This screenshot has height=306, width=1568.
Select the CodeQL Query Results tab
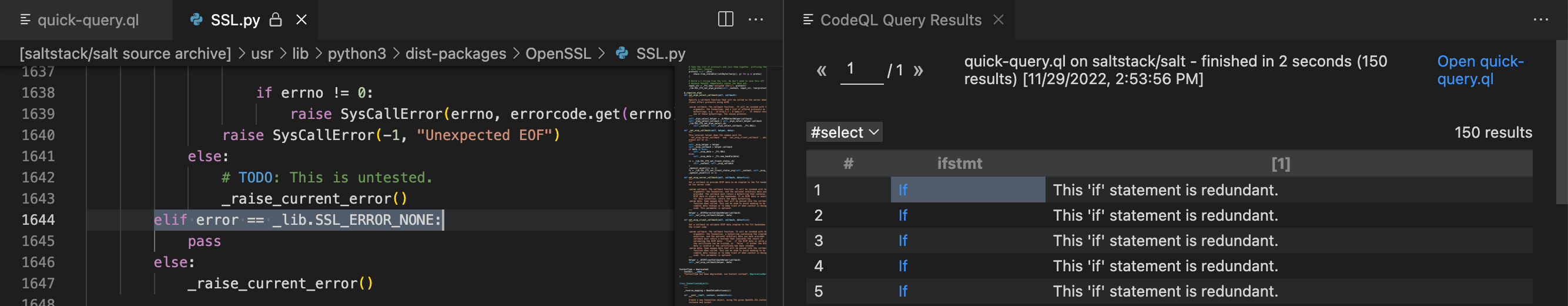(900, 20)
